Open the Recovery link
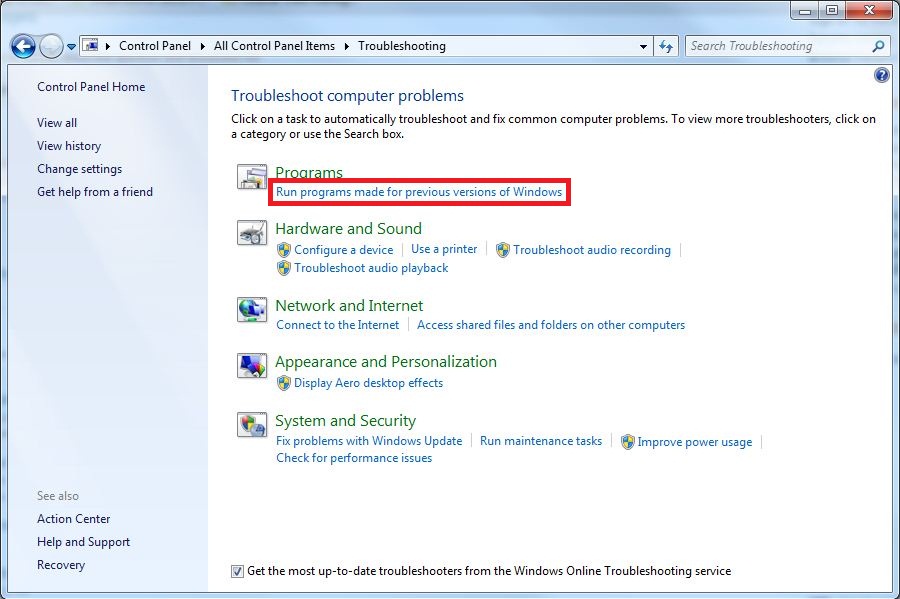Viewport: 900px width, 599px height. [x=61, y=565]
